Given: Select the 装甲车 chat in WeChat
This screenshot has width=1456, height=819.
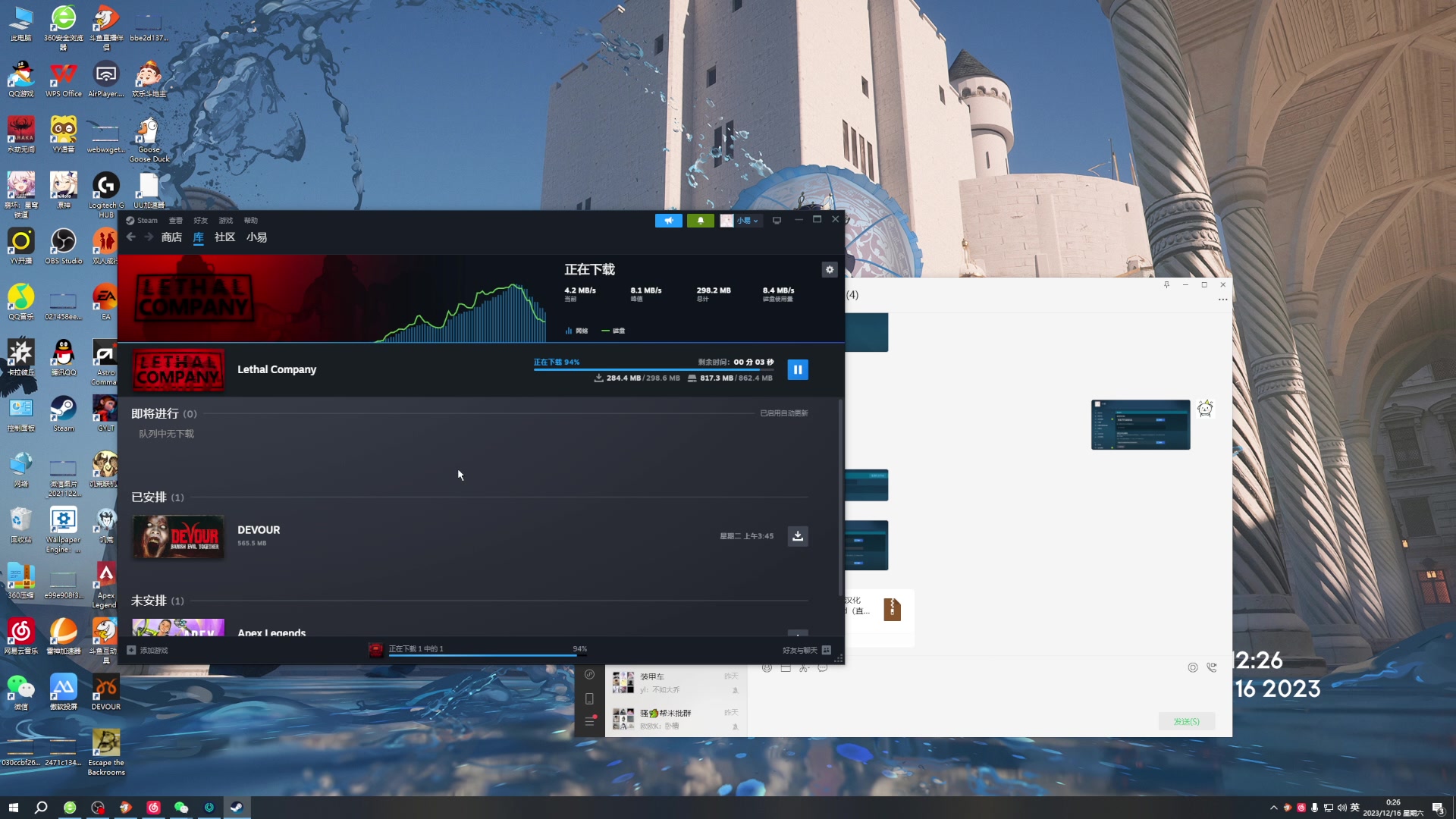Looking at the screenshot, I should pyautogui.click(x=676, y=682).
